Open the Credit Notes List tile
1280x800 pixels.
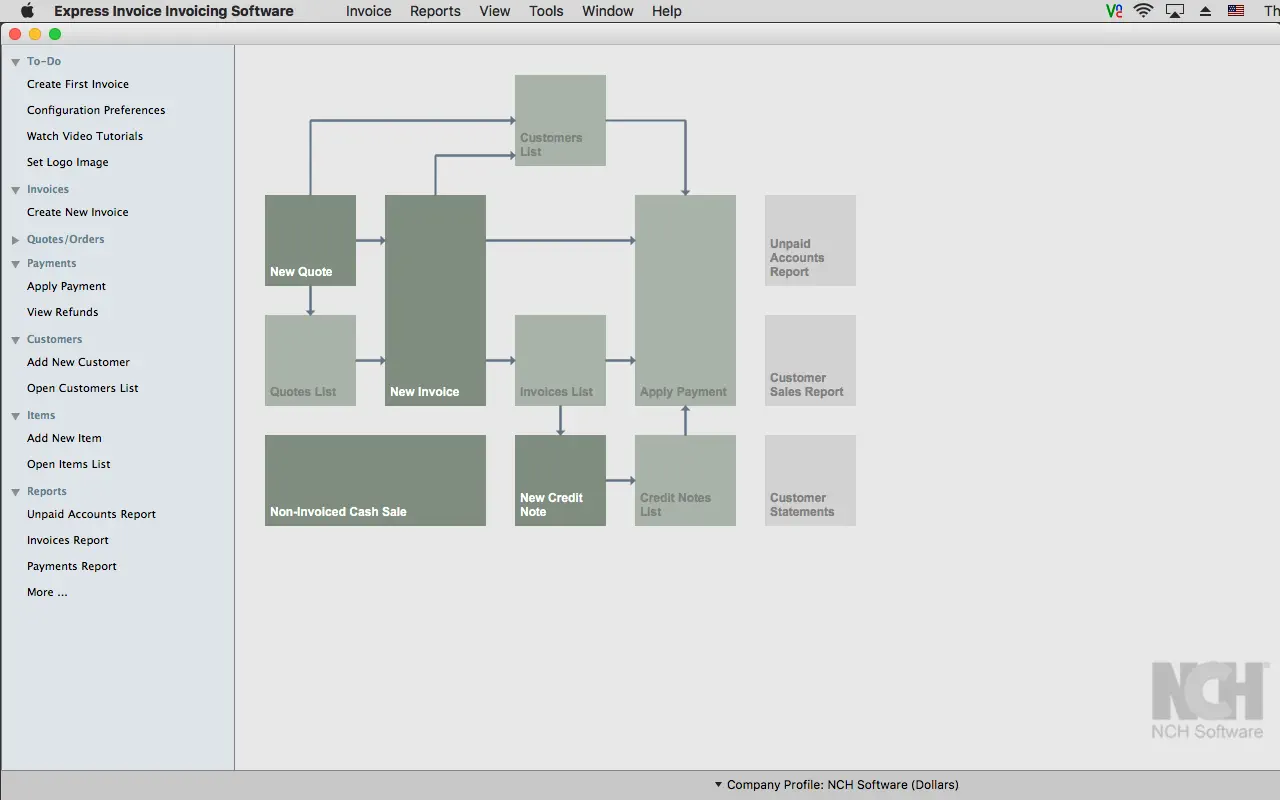point(685,480)
